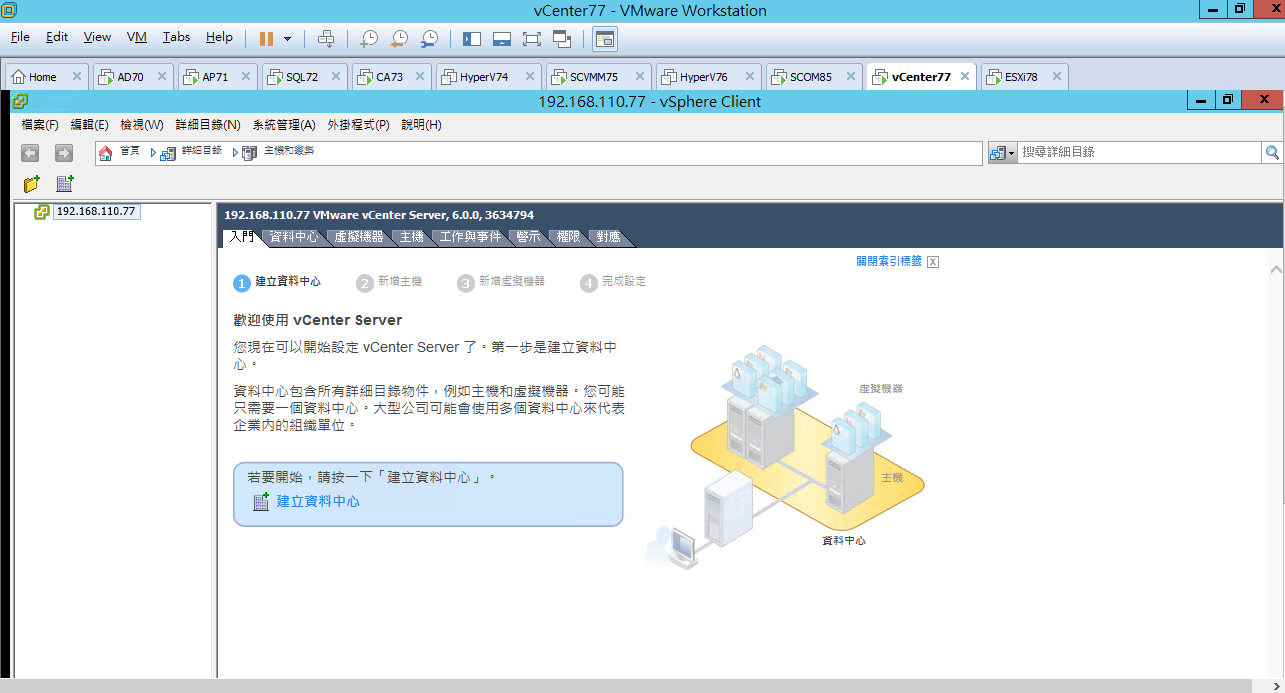Click the 詳細目錄 breadcrumb icon
Image resolution: width=1285 pixels, height=693 pixels.
[168, 153]
